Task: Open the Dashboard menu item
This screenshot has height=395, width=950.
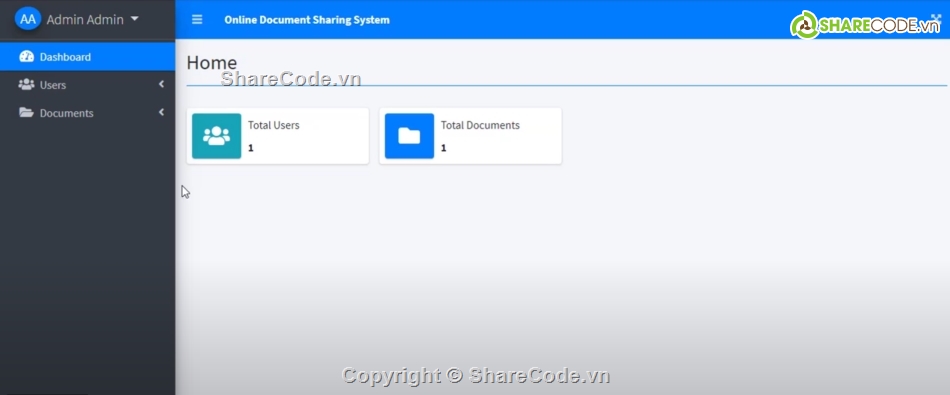Action: [x=87, y=57]
